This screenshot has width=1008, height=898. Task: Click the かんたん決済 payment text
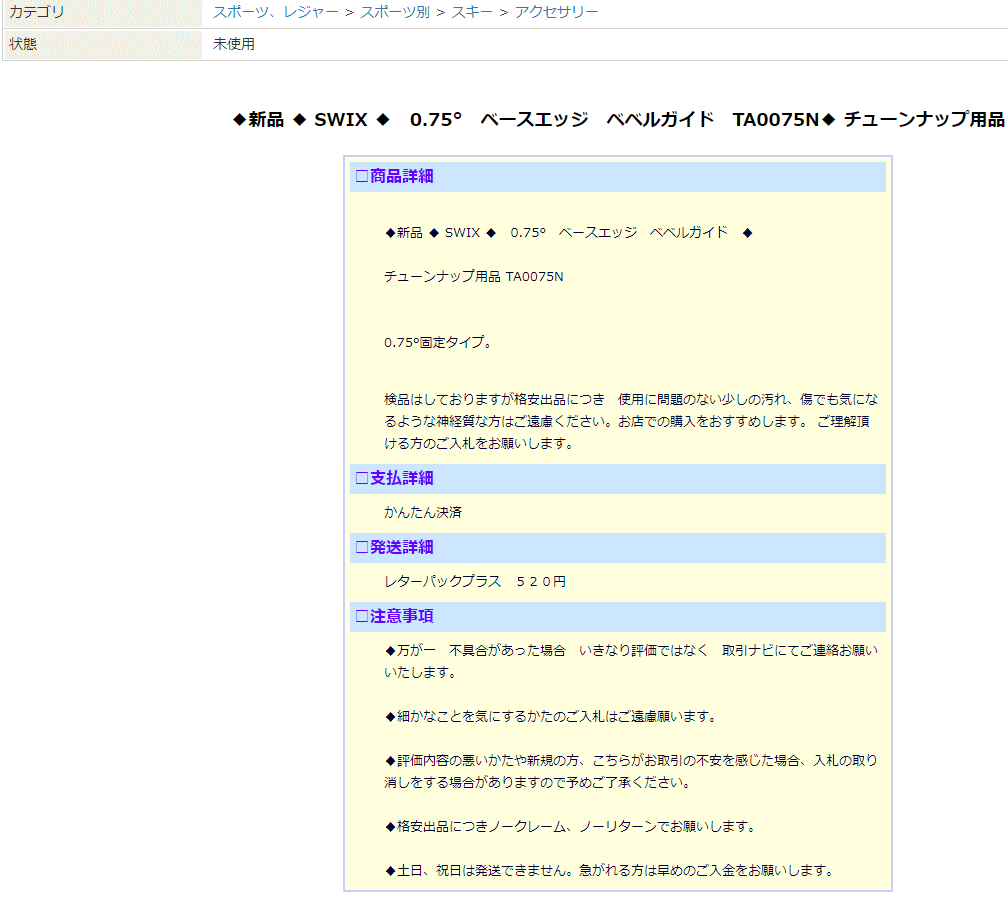click(423, 512)
